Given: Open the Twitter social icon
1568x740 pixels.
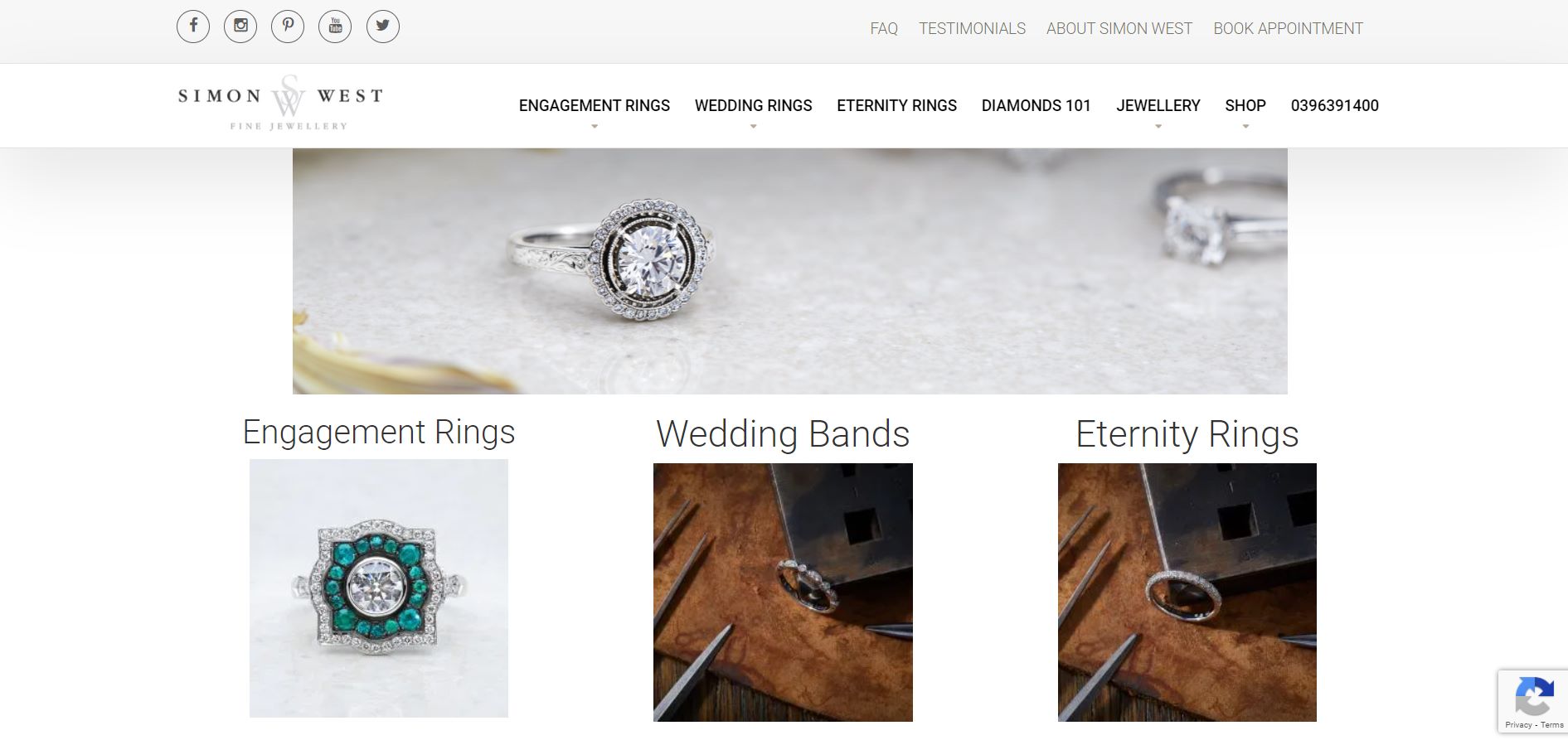Looking at the screenshot, I should (x=383, y=26).
